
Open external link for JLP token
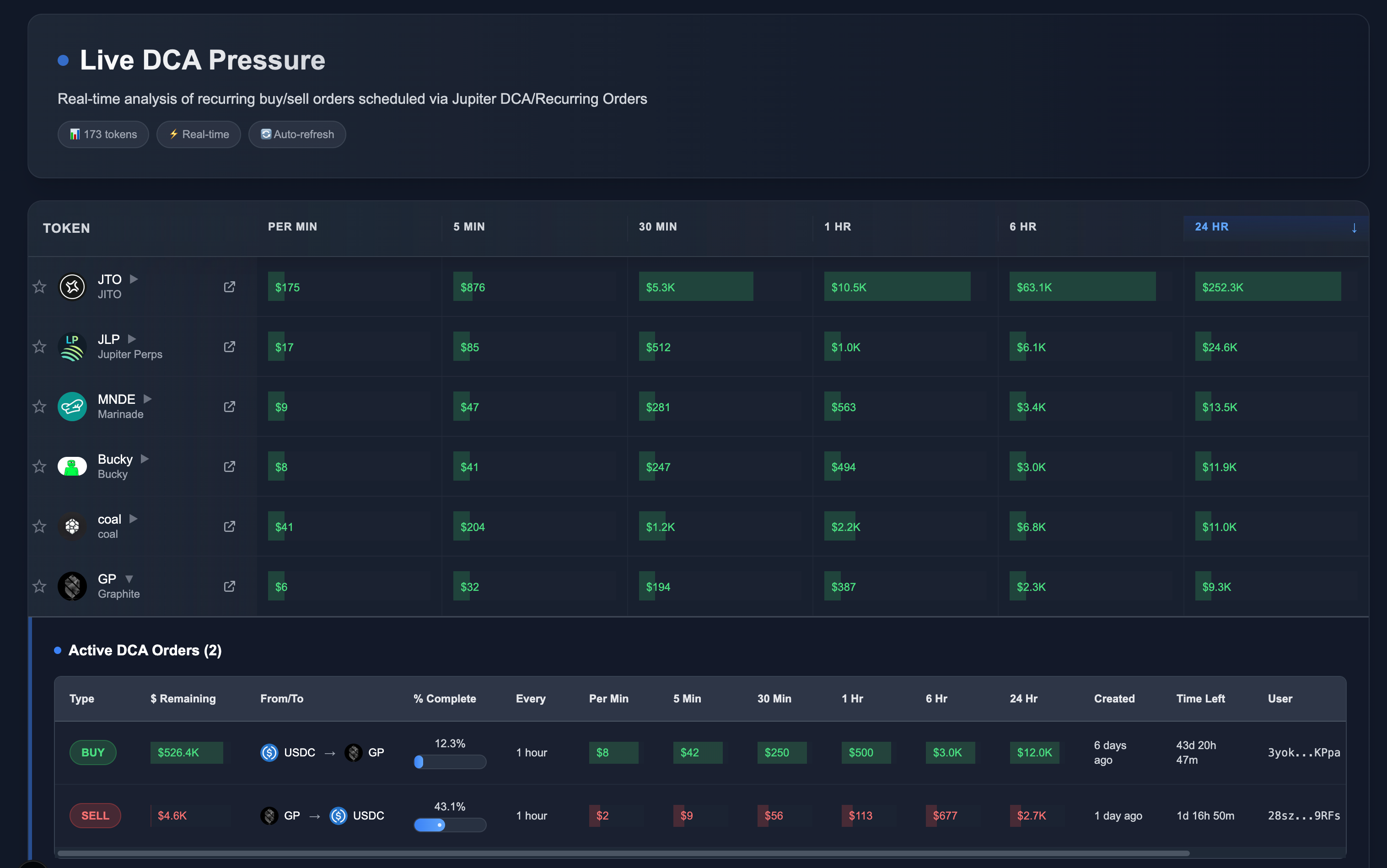click(x=230, y=347)
